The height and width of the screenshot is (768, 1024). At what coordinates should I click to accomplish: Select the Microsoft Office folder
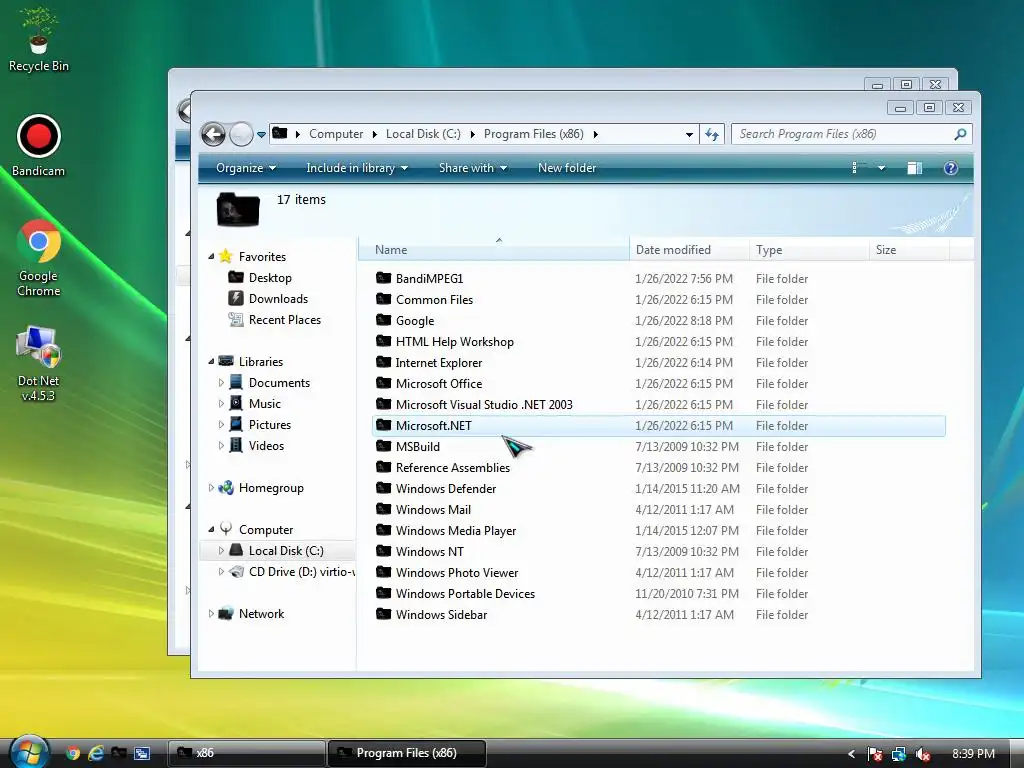[x=439, y=383]
